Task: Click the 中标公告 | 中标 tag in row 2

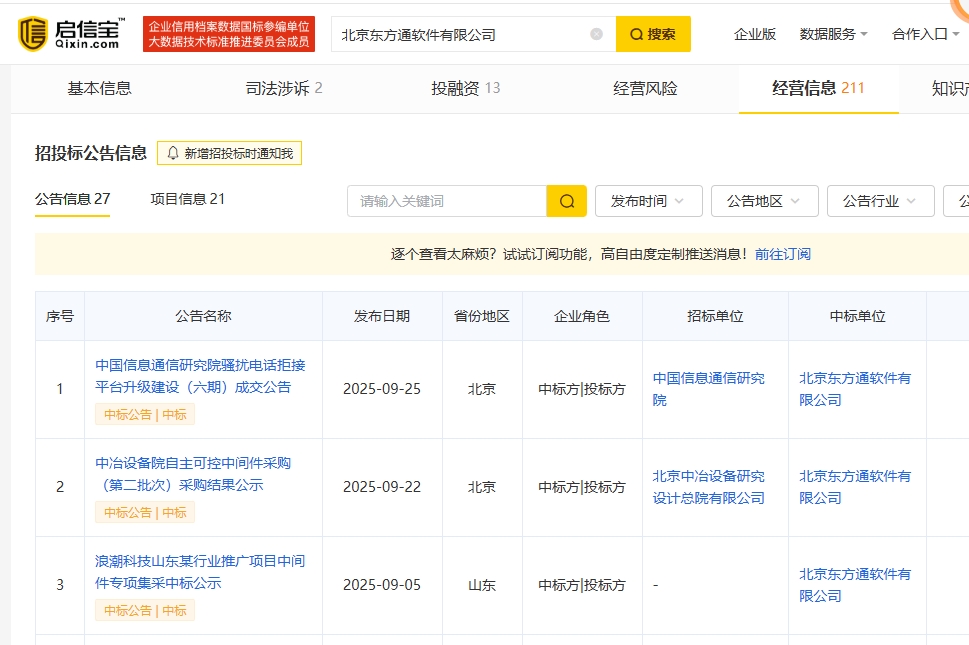Action: (x=145, y=512)
